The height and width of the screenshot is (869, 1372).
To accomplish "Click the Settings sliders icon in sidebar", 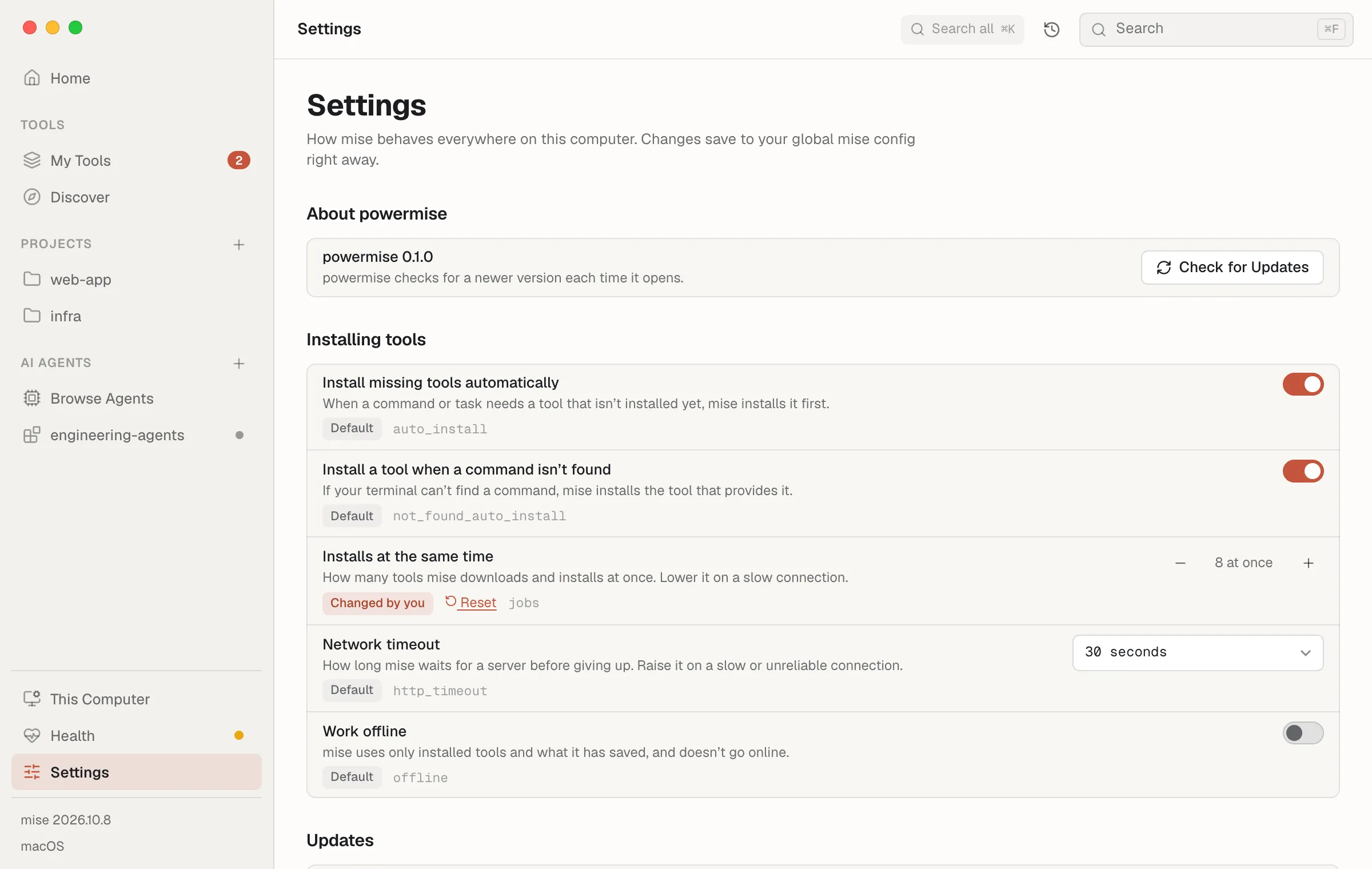I will click(32, 772).
